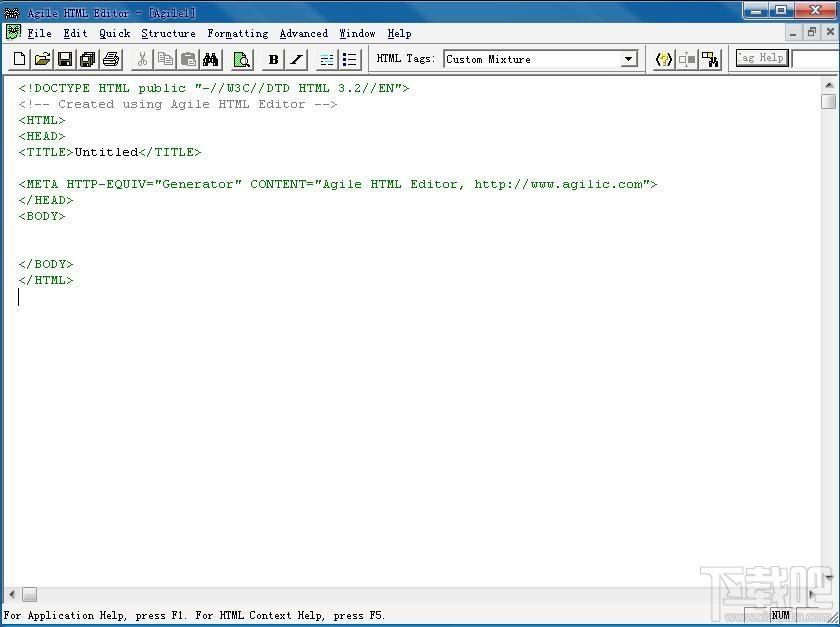Click the opening <HEAD> tag

click(42, 136)
